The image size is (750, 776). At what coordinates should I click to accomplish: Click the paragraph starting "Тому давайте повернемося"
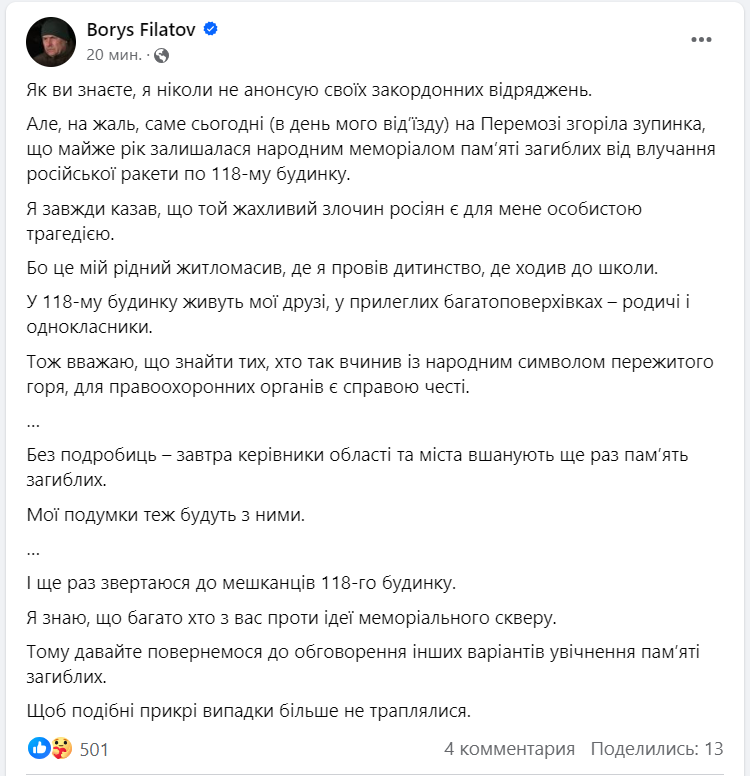364,663
